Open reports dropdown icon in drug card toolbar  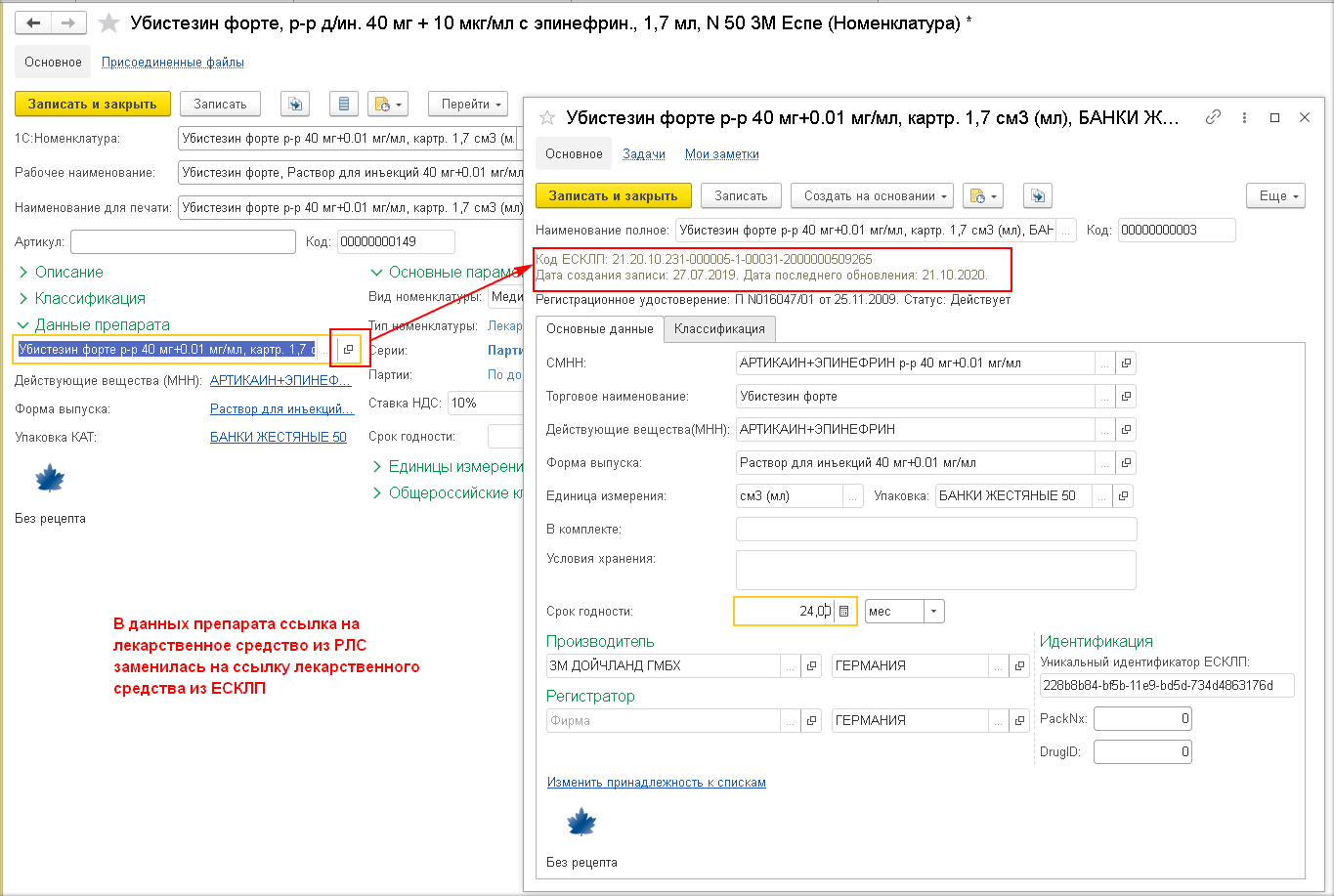(x=983, y=195)
